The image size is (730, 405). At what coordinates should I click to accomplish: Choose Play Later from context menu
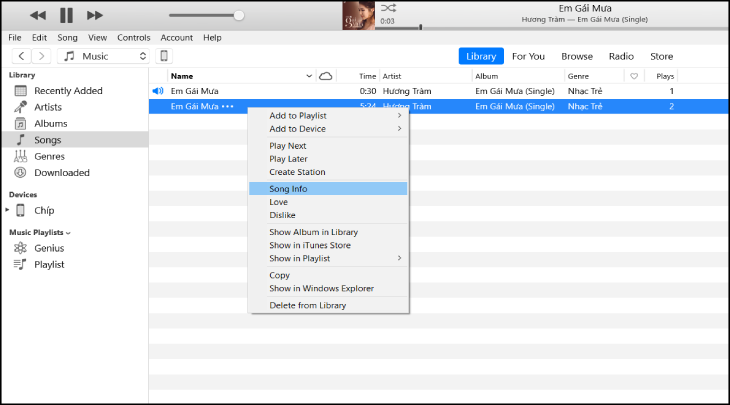tap(328, 159)
